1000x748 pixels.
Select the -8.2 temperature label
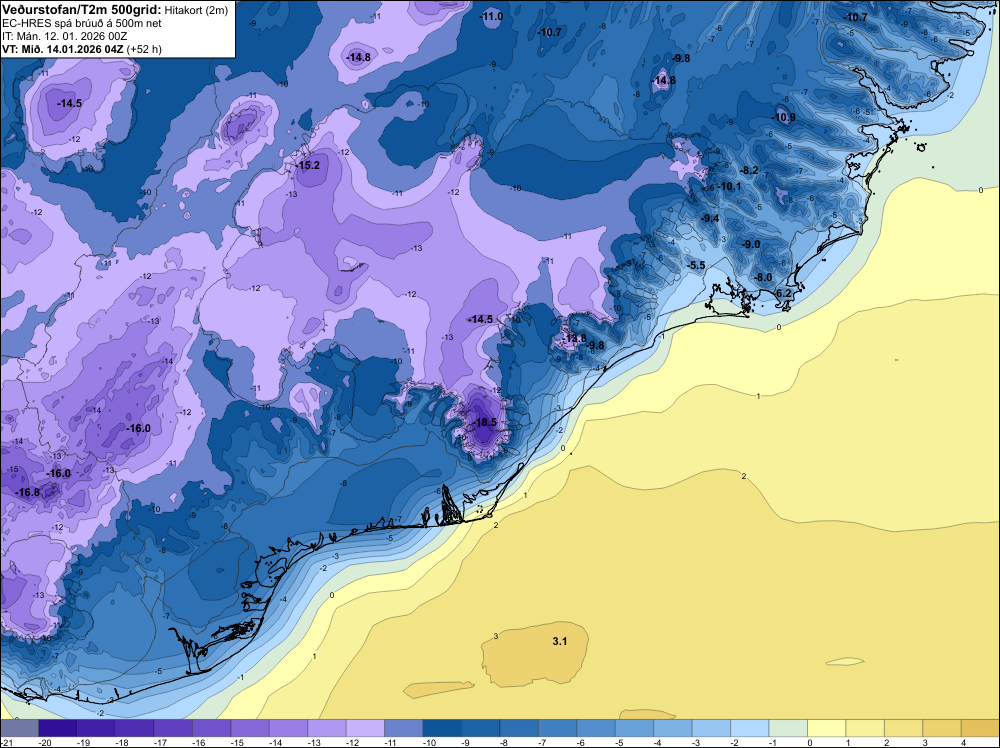coord(749,170)
